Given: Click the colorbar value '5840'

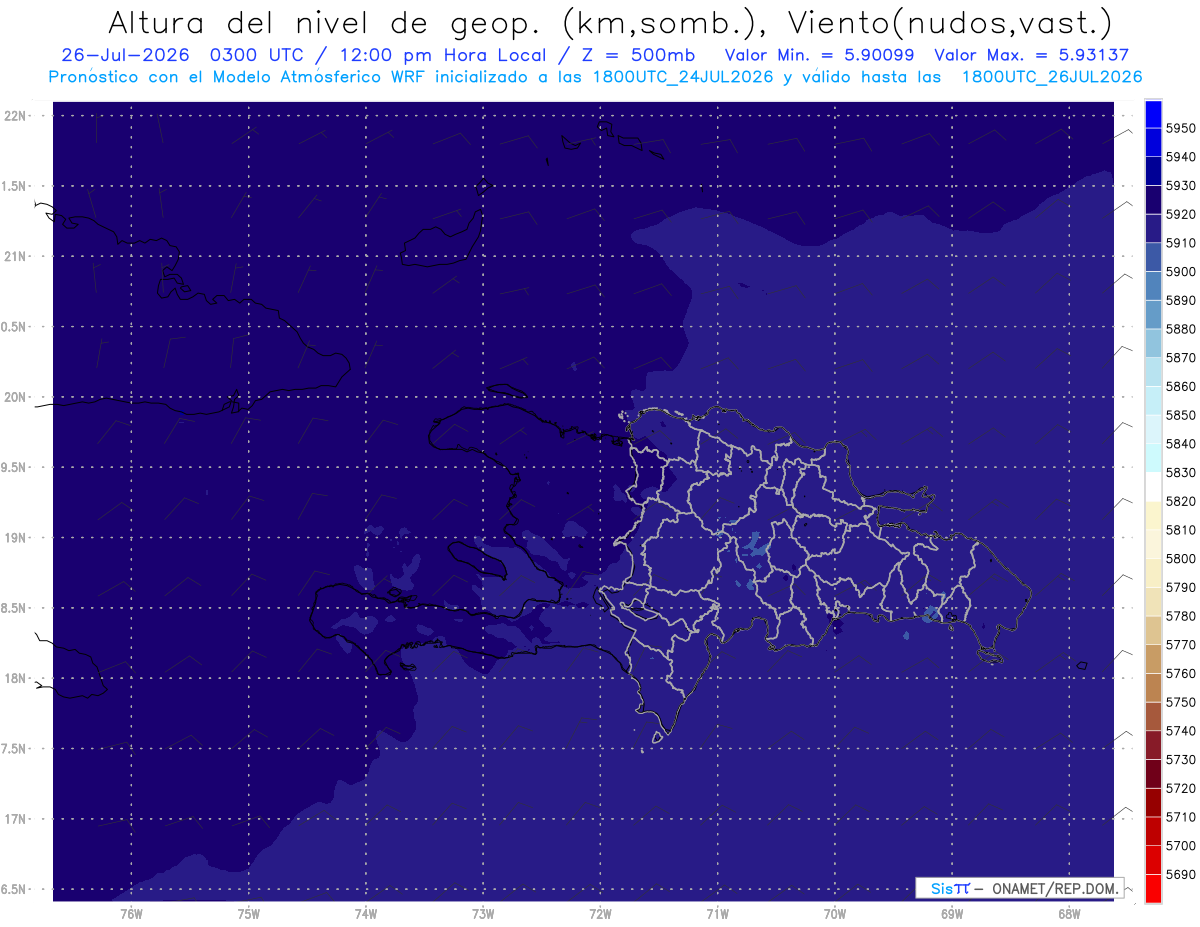Looking at the screenshot, I should 1181,444.
